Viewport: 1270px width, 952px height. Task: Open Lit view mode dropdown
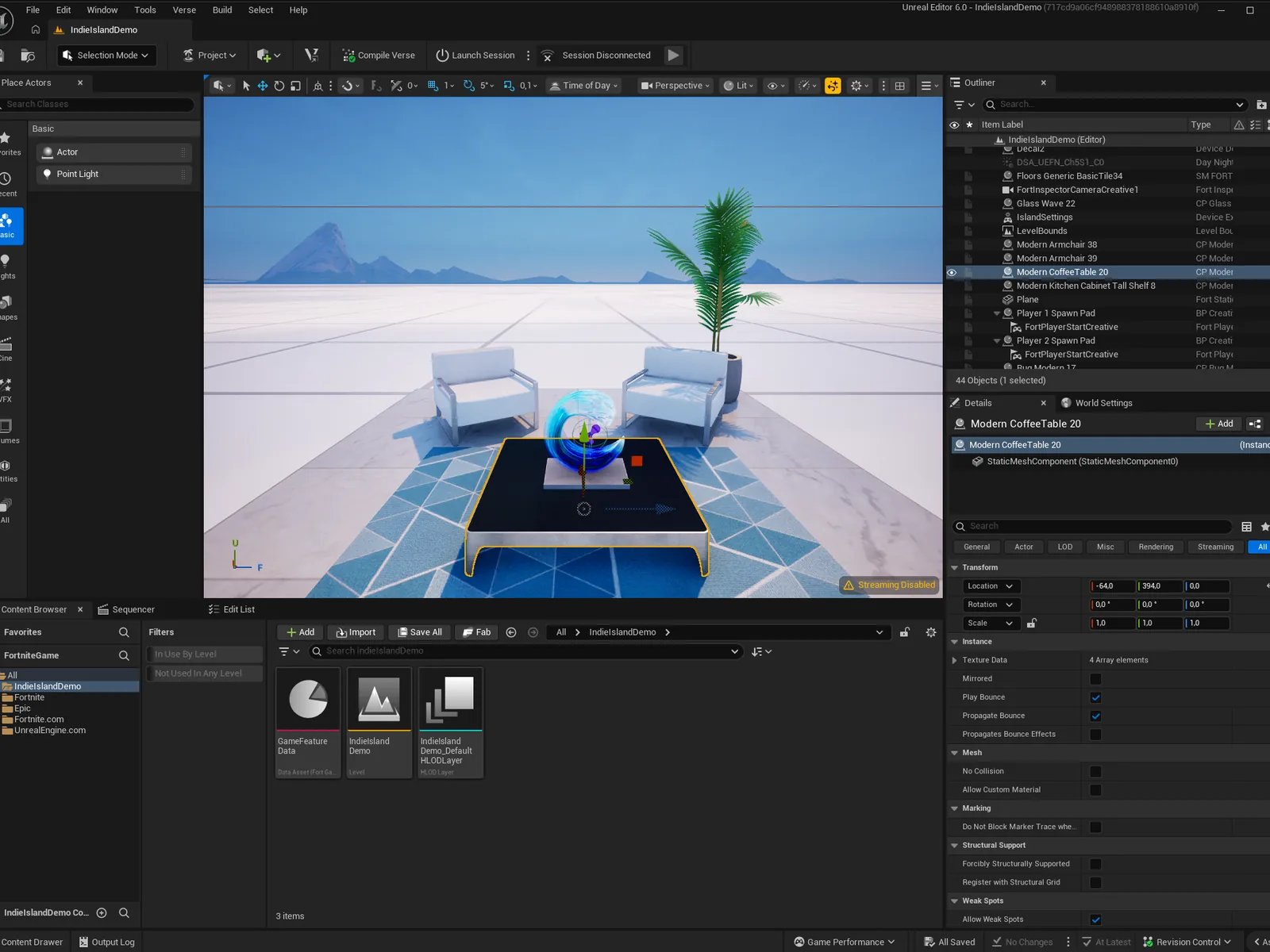click(738, 86)
